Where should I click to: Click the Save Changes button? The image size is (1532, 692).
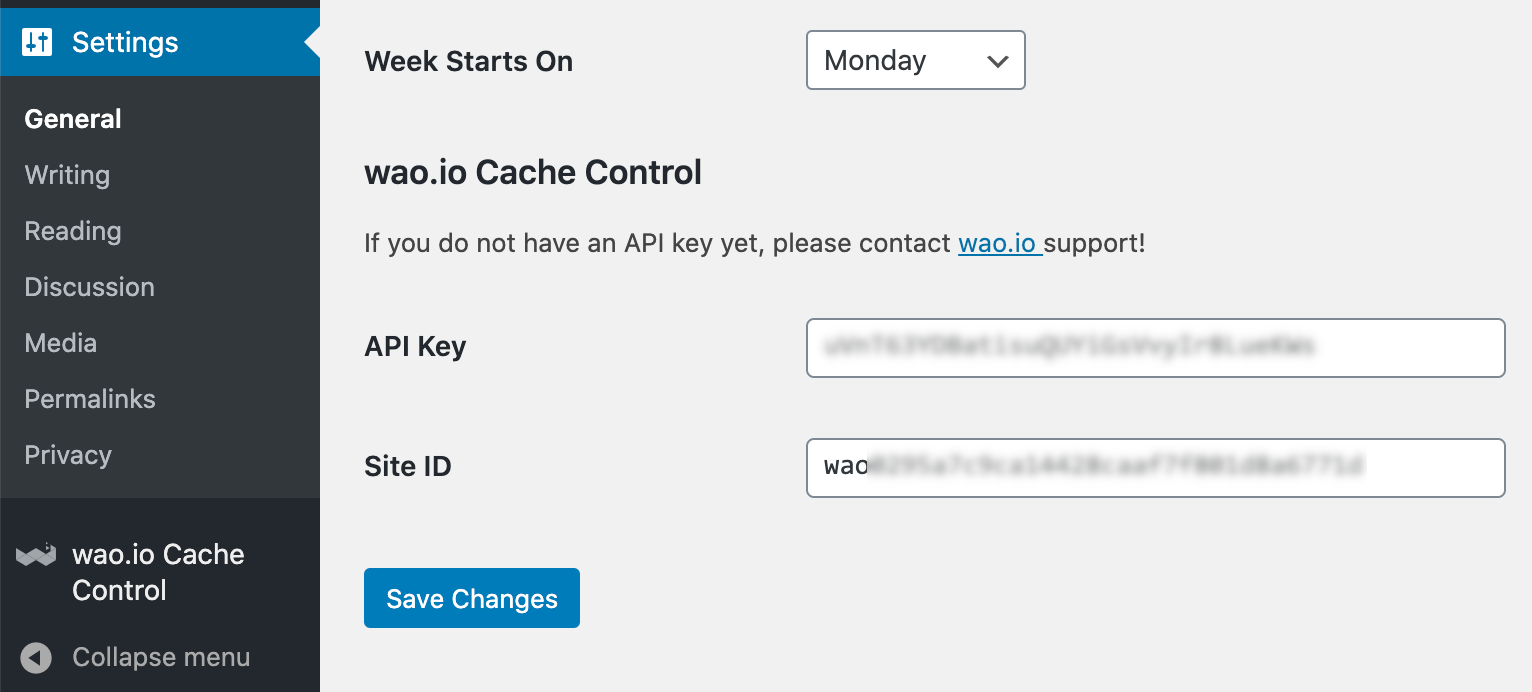tap(472, 598)
